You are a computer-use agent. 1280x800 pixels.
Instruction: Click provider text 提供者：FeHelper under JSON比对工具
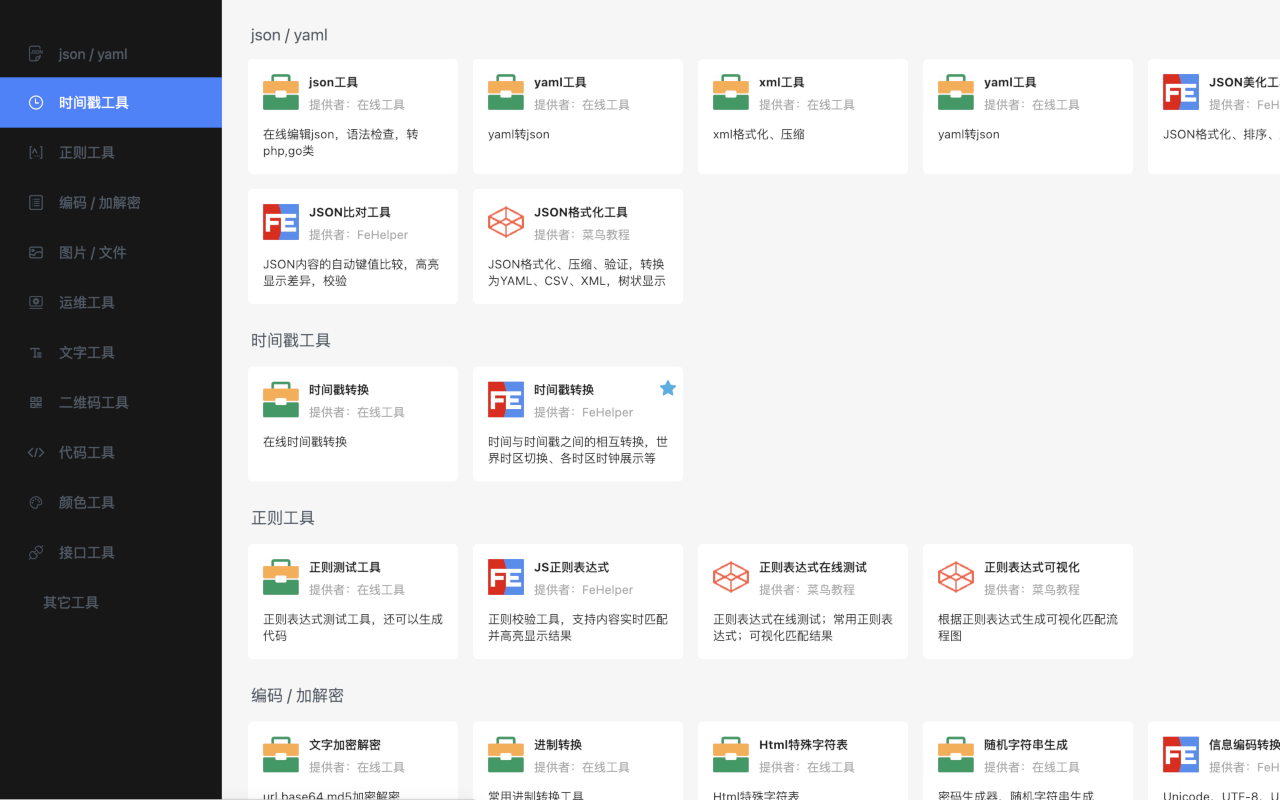[x=359, y=234]
